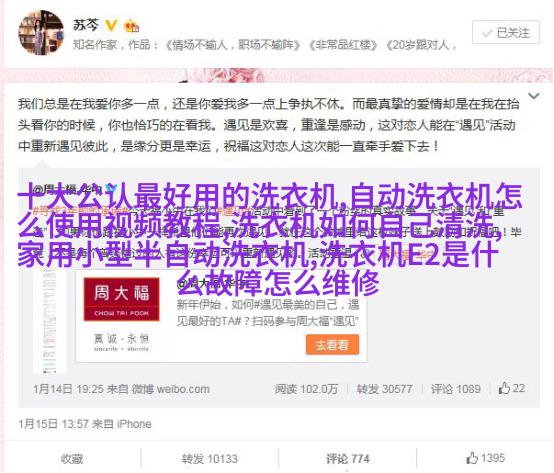Like the reposted weibo with 22 likes
This screenshot has height=473, width=554.
click(x=511, y=388)
